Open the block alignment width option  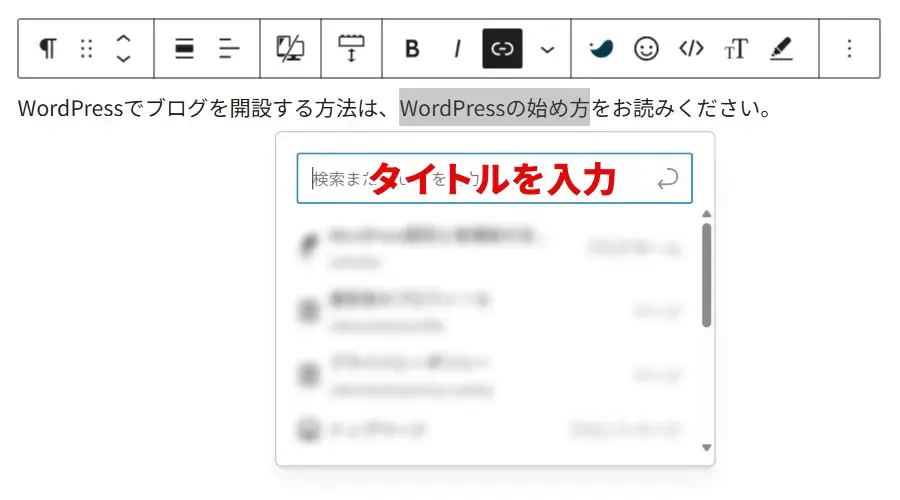pos(184,49)
